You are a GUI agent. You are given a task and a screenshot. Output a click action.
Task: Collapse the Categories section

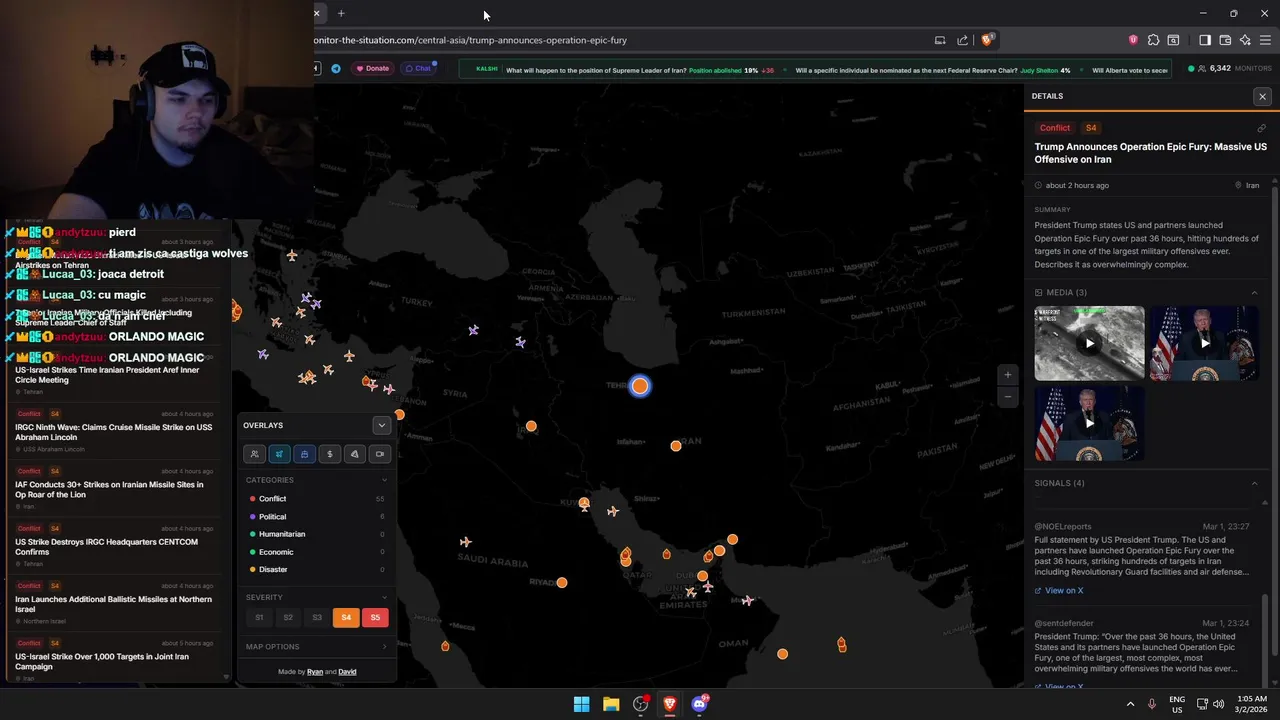coord(316,480)
